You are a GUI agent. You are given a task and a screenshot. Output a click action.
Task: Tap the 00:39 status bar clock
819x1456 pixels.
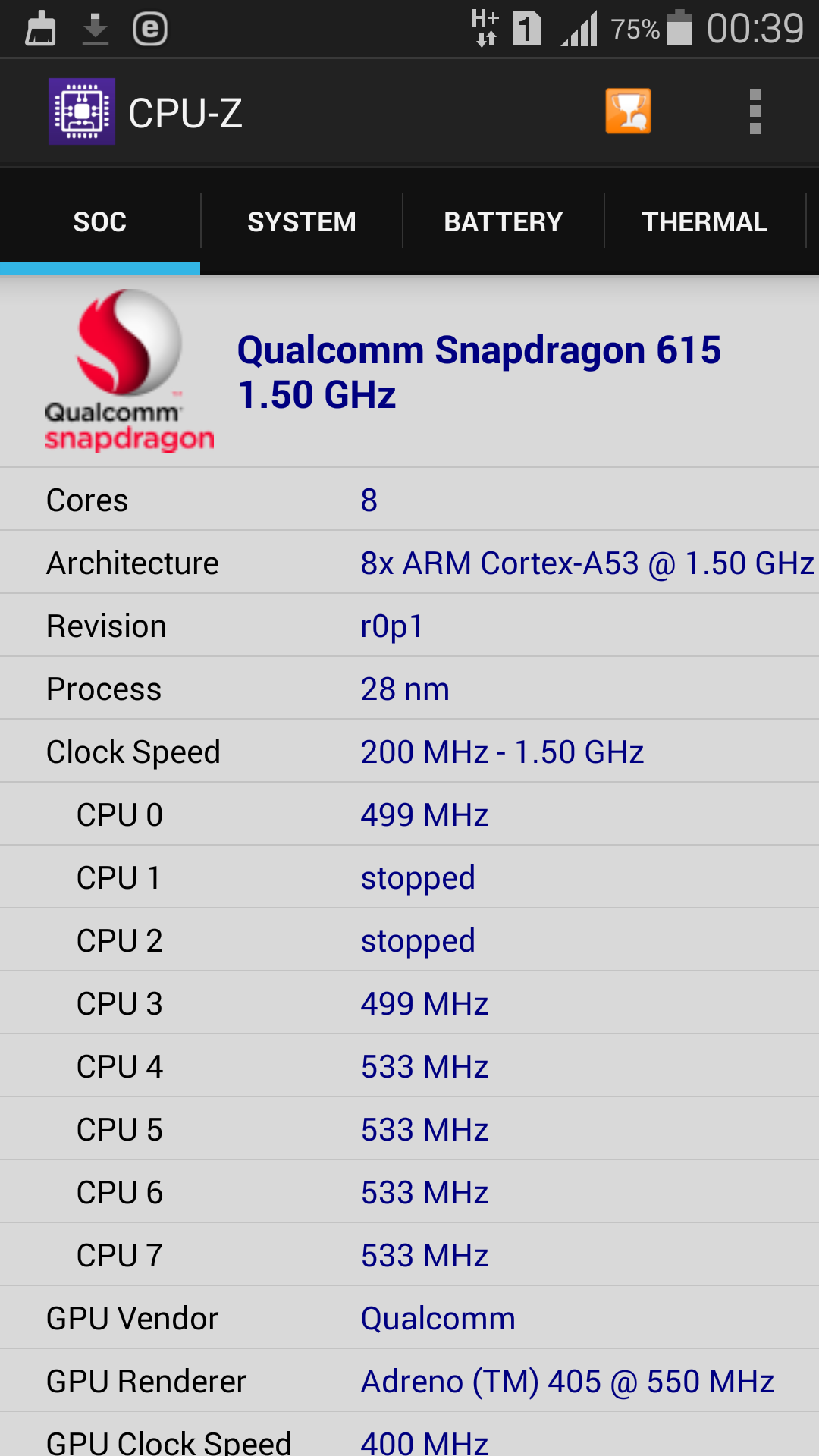click(755, 29)
